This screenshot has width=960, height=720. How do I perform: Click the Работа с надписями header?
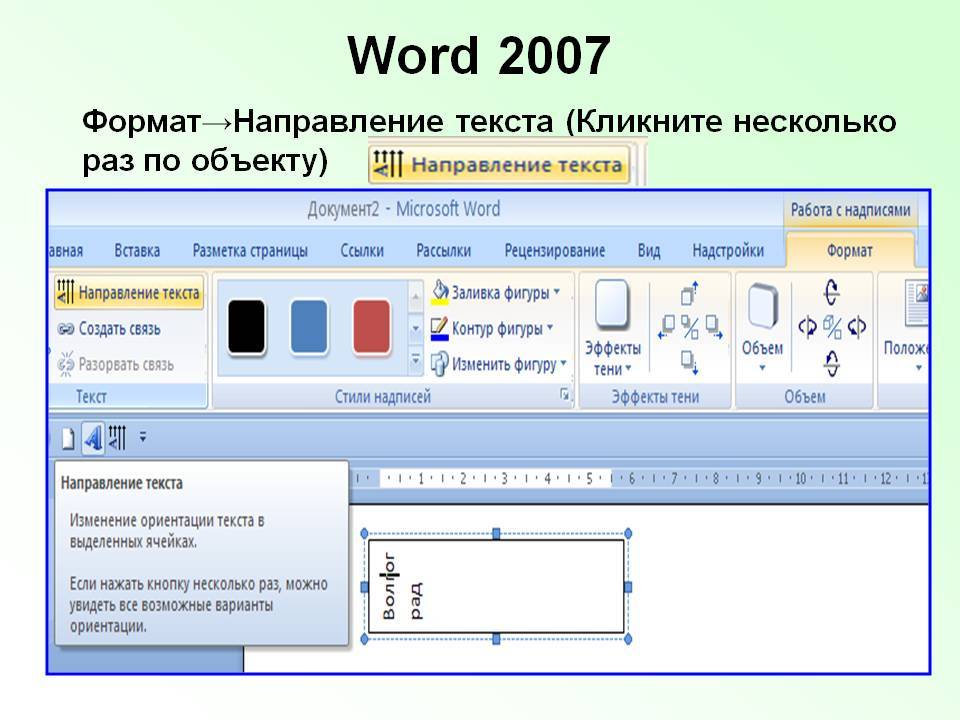(x=850, y=210)
